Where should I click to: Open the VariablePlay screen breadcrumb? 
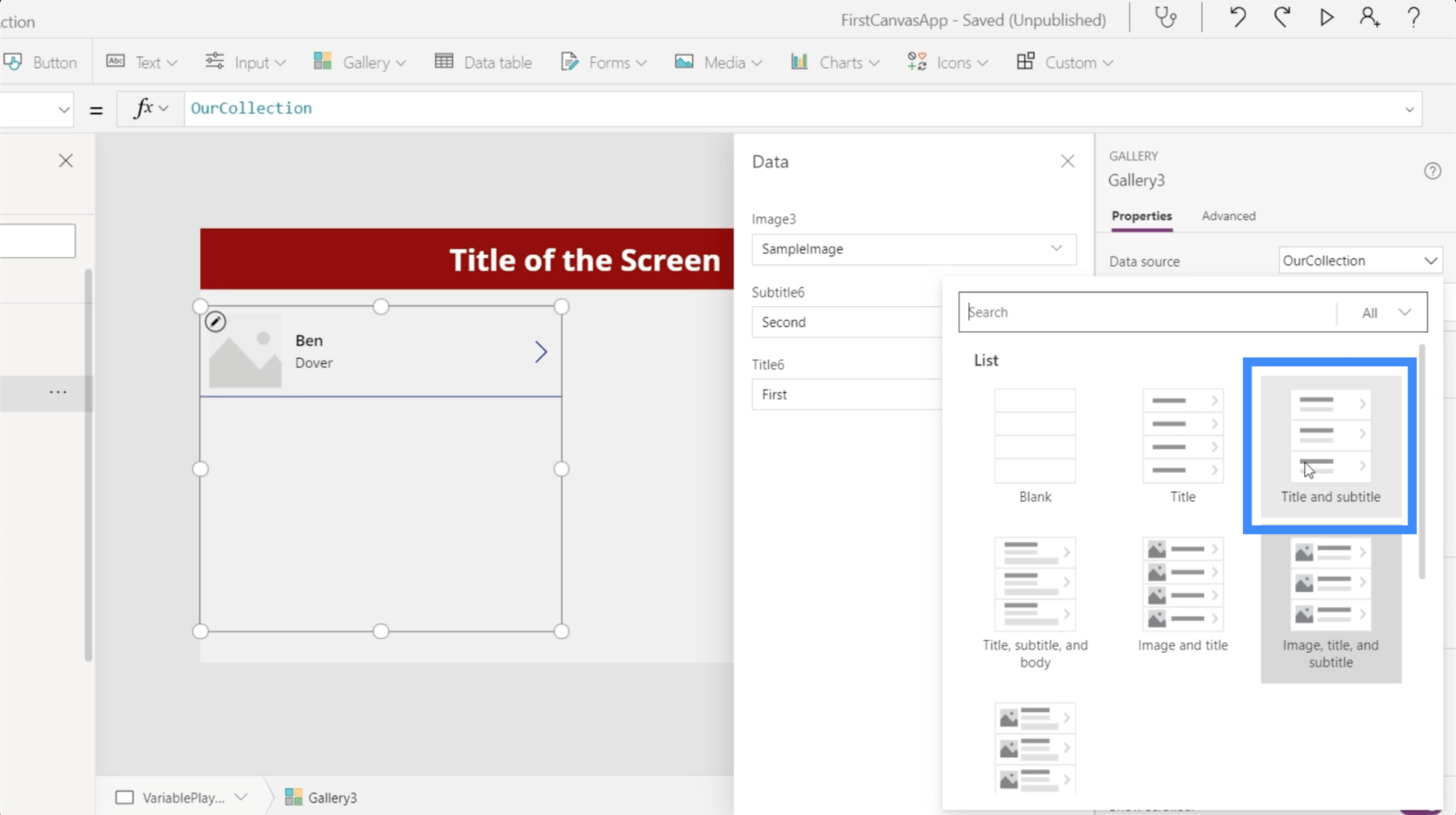(182, 798)
